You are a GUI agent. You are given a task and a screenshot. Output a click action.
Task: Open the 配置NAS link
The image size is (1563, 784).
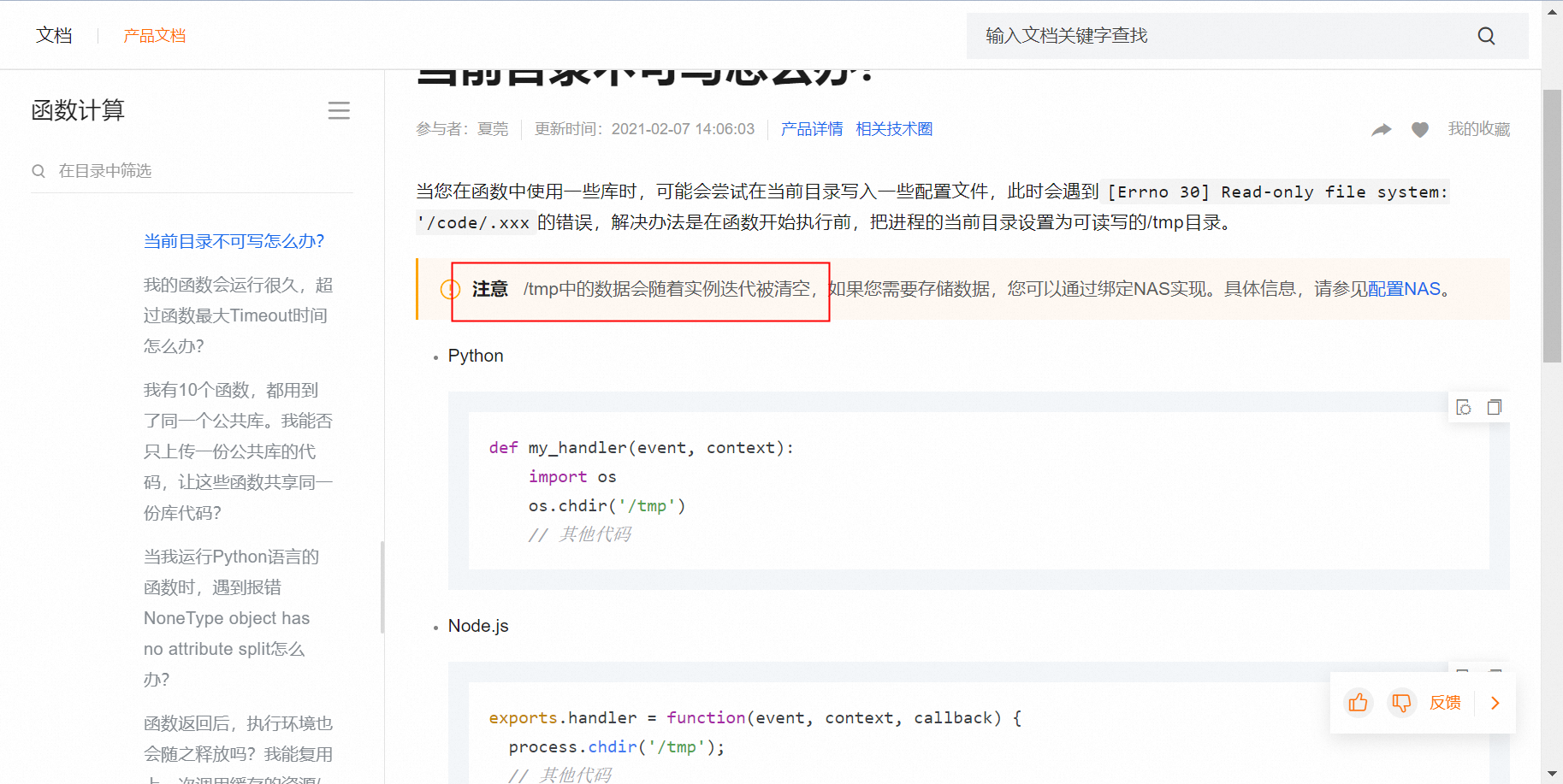coord(1404,289)
